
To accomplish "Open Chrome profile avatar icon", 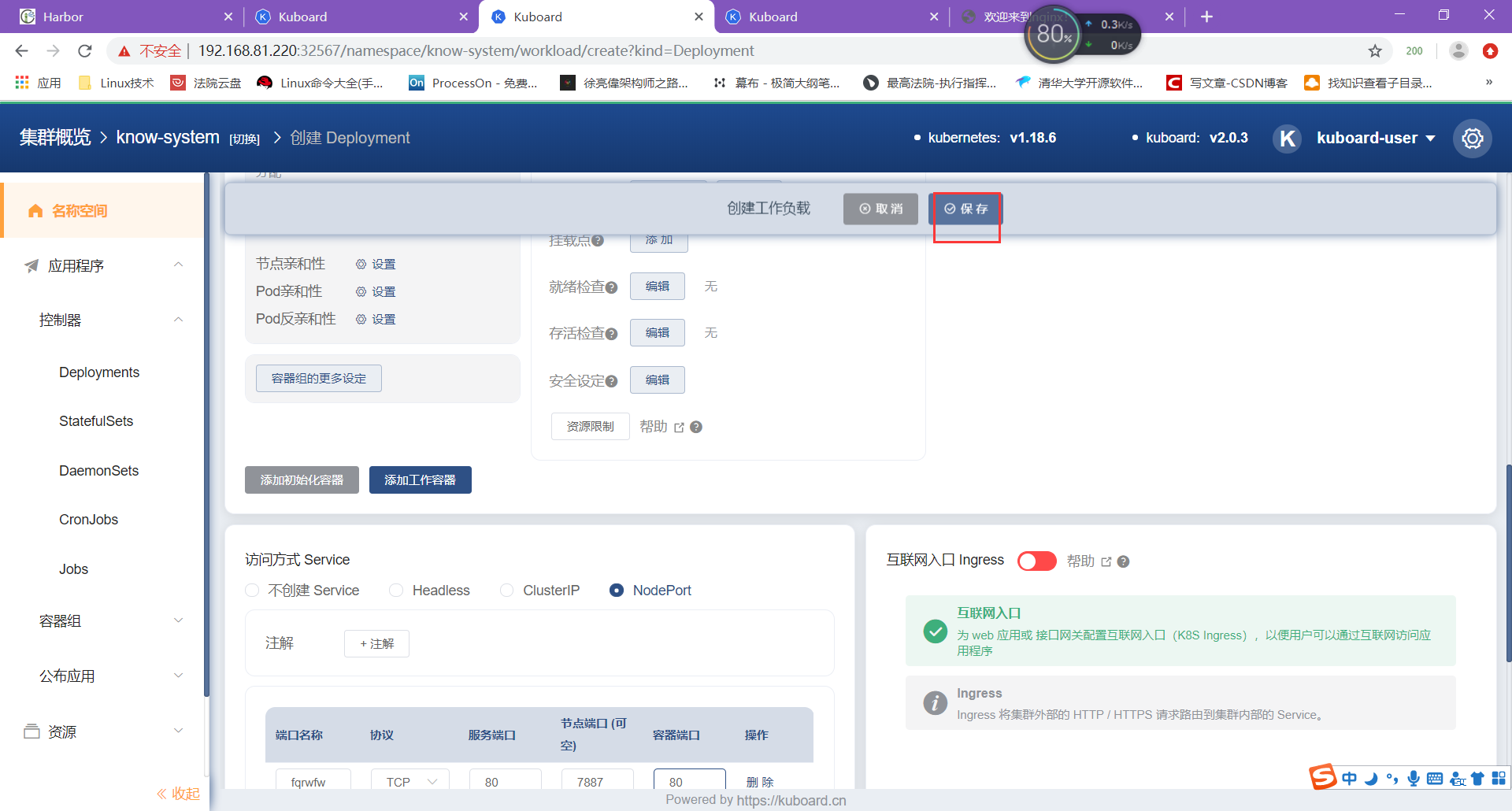I will (1458, 51).
